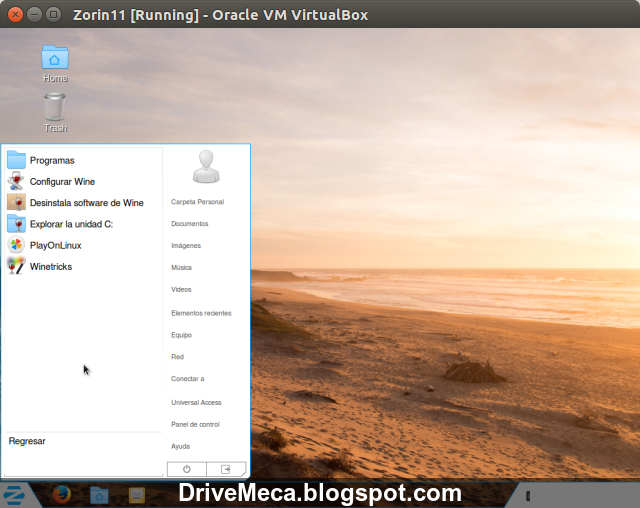Click the Winetricks label text
The width and height of the screenshot is (640, 508).
(51, 266)
